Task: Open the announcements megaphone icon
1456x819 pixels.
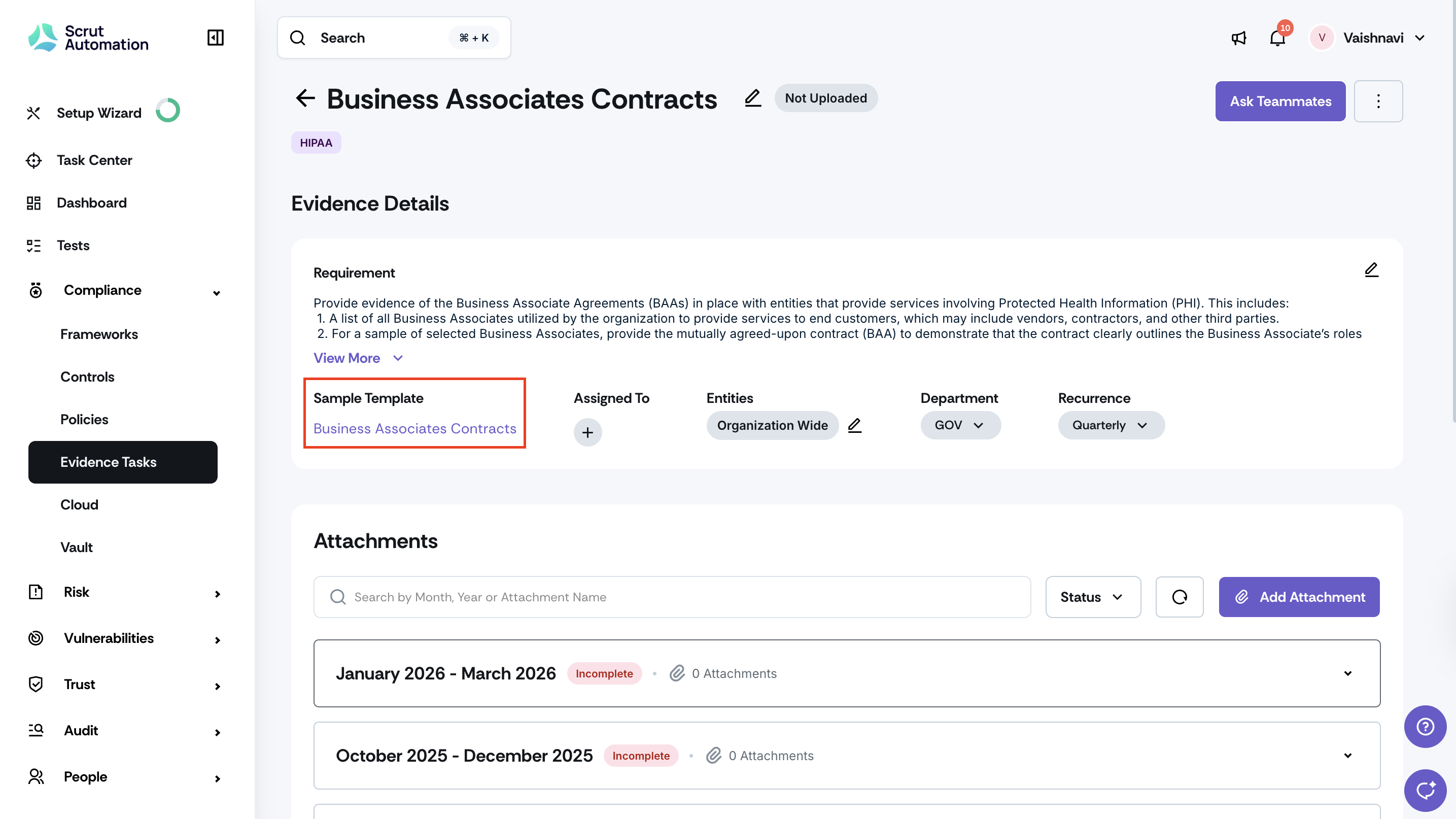Action: (x=1238, y=38)
